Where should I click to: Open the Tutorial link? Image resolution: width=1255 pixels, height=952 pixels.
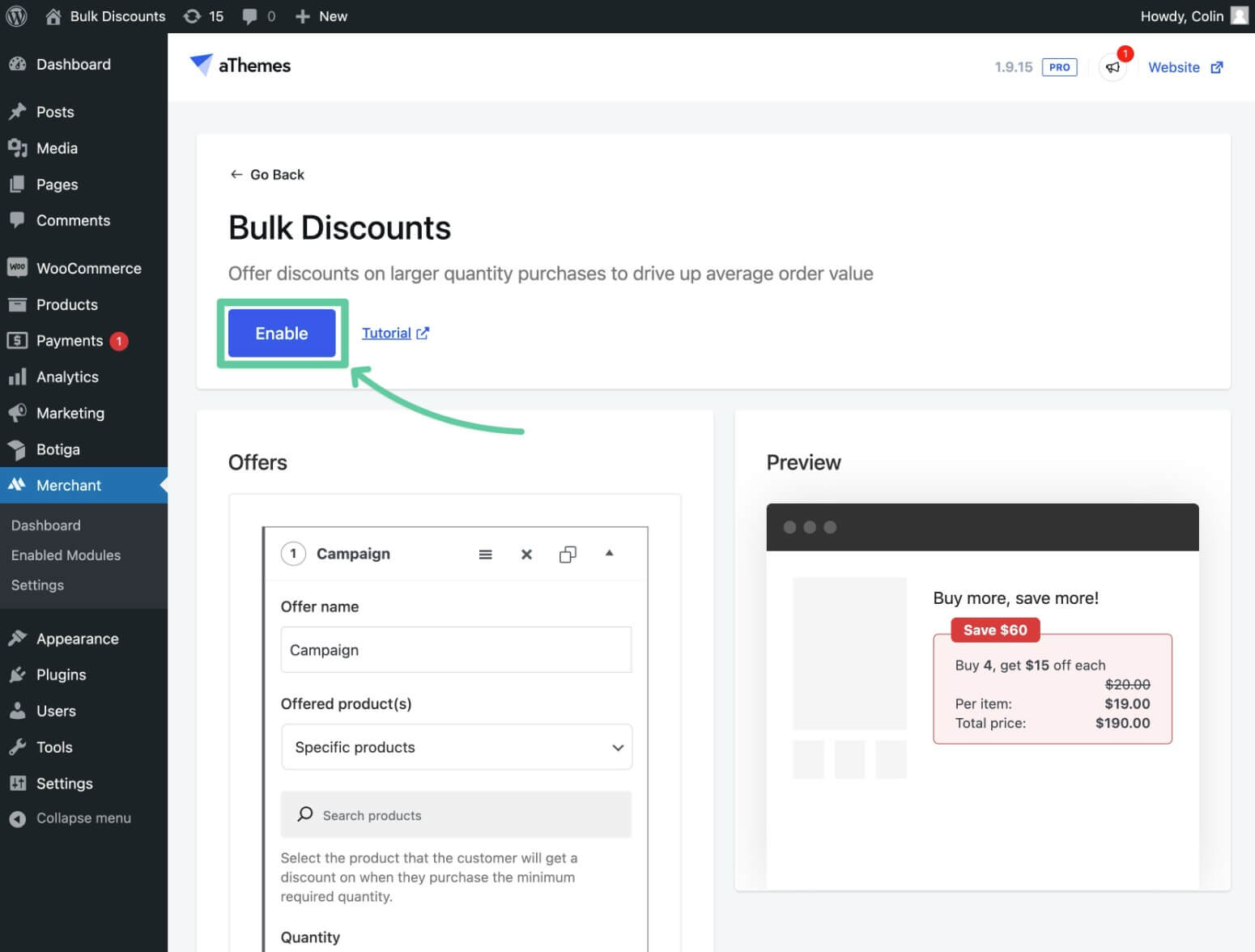pos(386,333)
